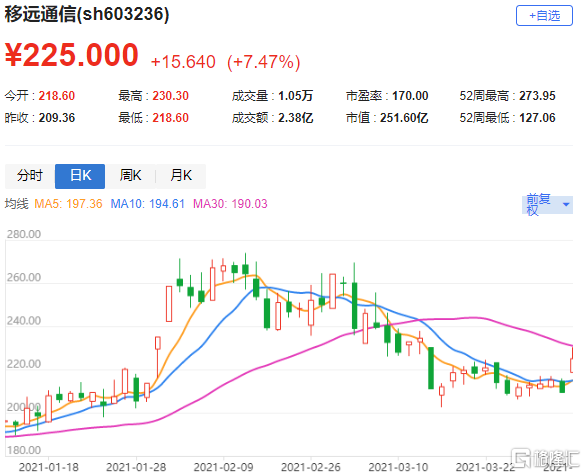Click the latest red candlestick at chart's right edge

[571, 360]
